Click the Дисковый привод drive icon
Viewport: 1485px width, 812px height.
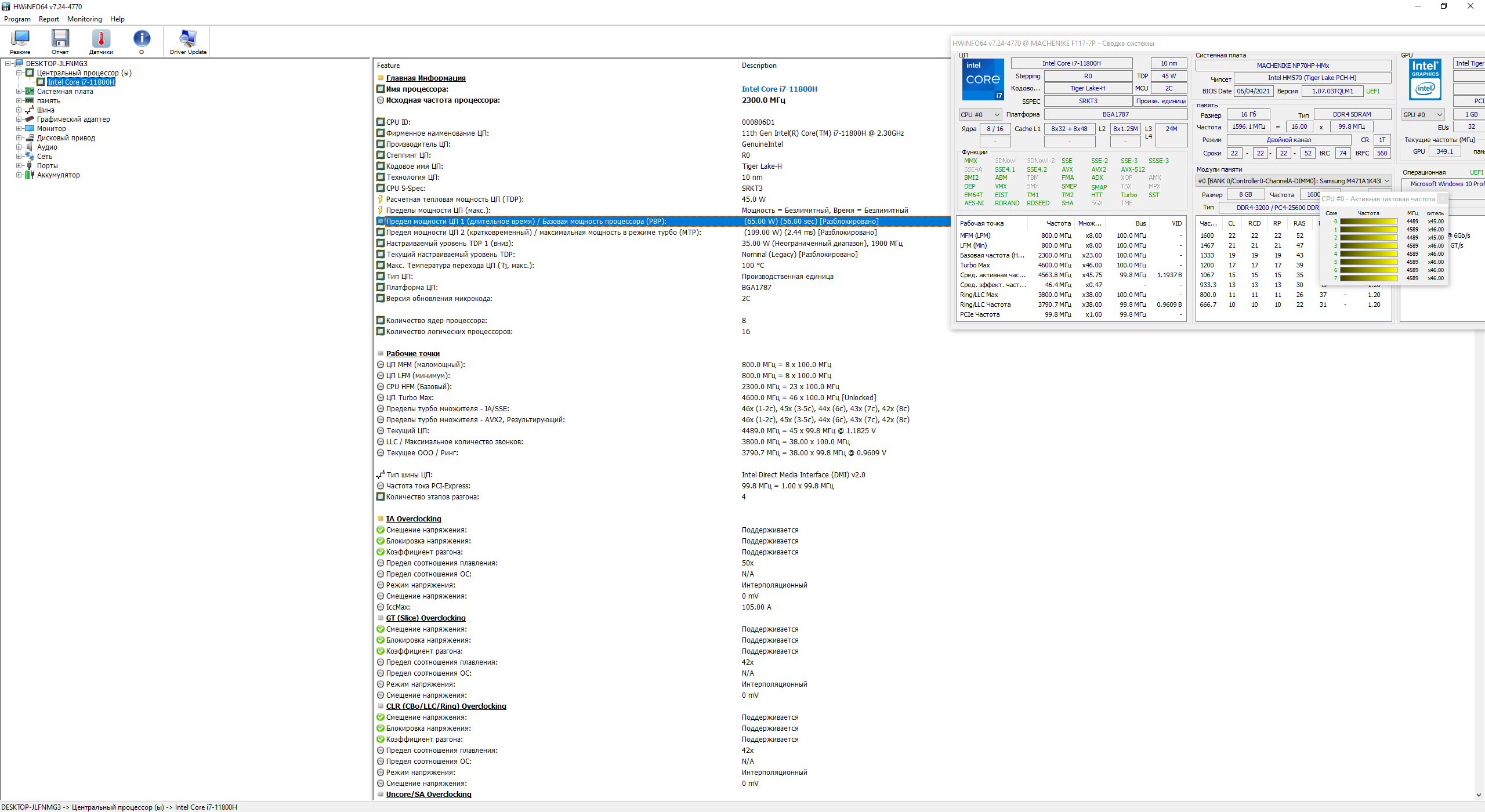pos(30,138)
